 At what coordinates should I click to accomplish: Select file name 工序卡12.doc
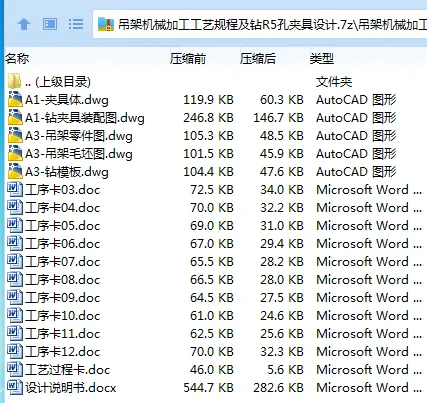click(62, 352)
